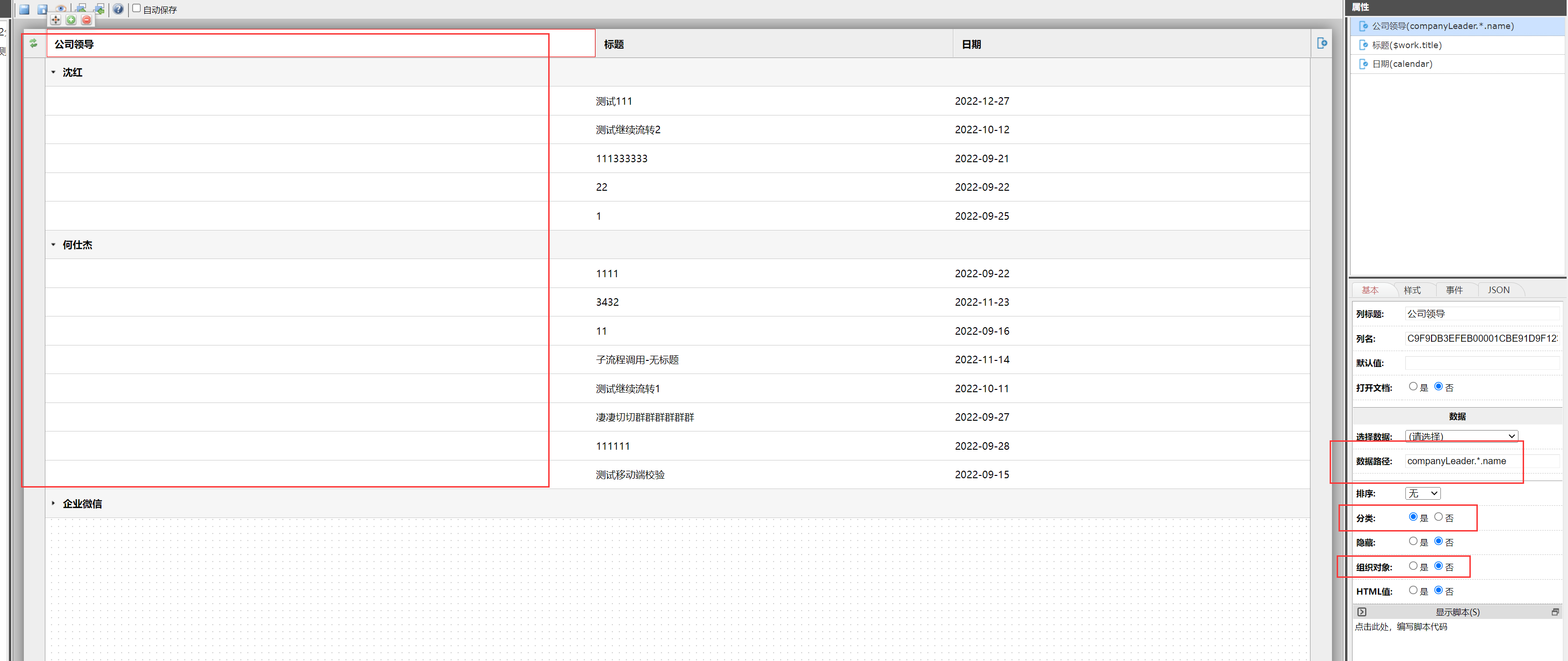This screenshot has width=1568, height=661.
Task: Click the 数据路径 input field
Action: [x=1481, y=461]
